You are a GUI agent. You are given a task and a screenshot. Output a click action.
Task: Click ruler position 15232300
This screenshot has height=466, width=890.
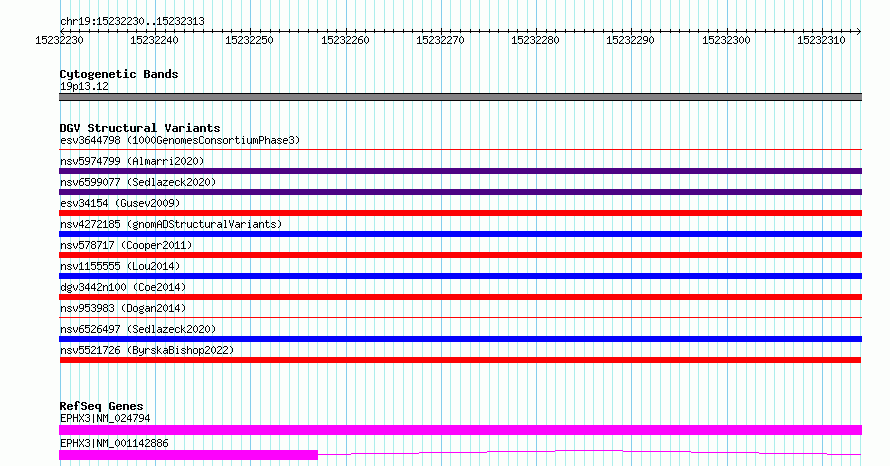[726, 40]
